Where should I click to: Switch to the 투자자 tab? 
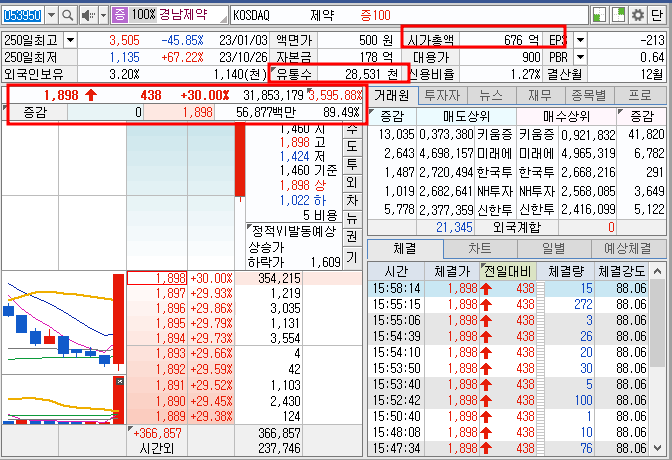point(442,95)
